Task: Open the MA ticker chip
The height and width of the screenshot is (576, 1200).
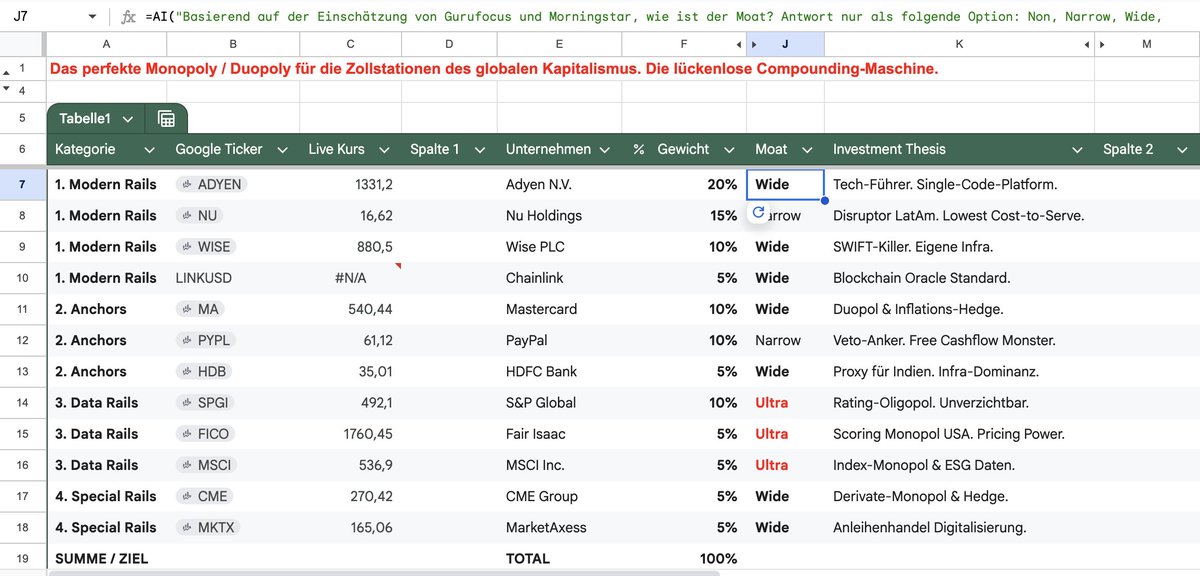Action: 201,309
